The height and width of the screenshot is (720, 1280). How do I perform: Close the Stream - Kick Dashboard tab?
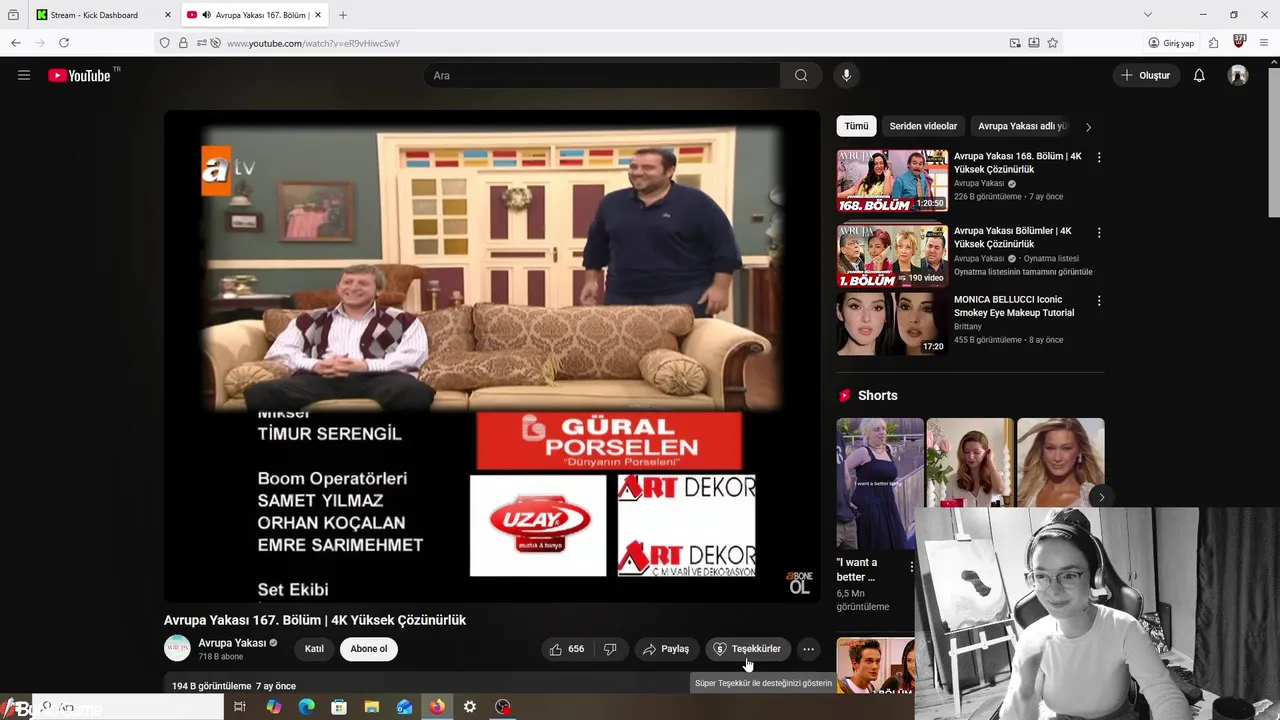(x=167, y=15)
